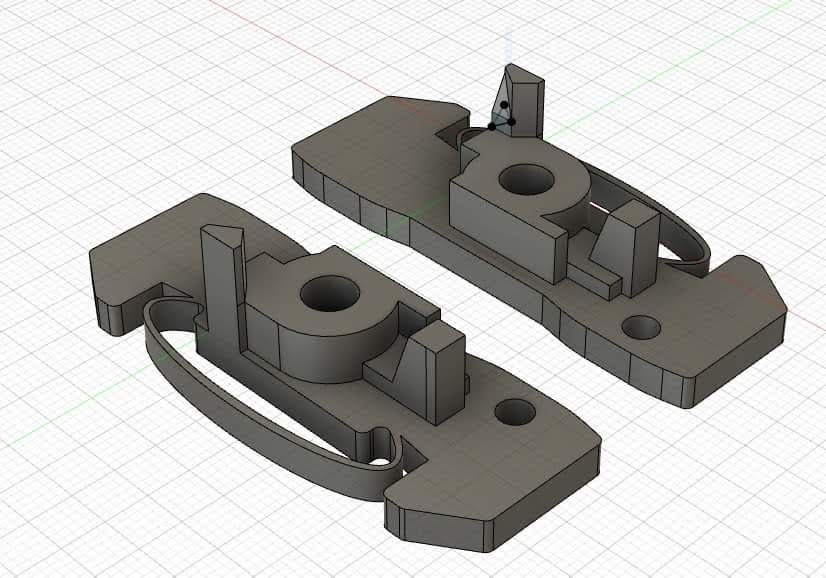Select the wedge-shaped block beside the rear-right part's boss
The height and width of the screenshot is (578, 826).
click(x=627, y=248)
